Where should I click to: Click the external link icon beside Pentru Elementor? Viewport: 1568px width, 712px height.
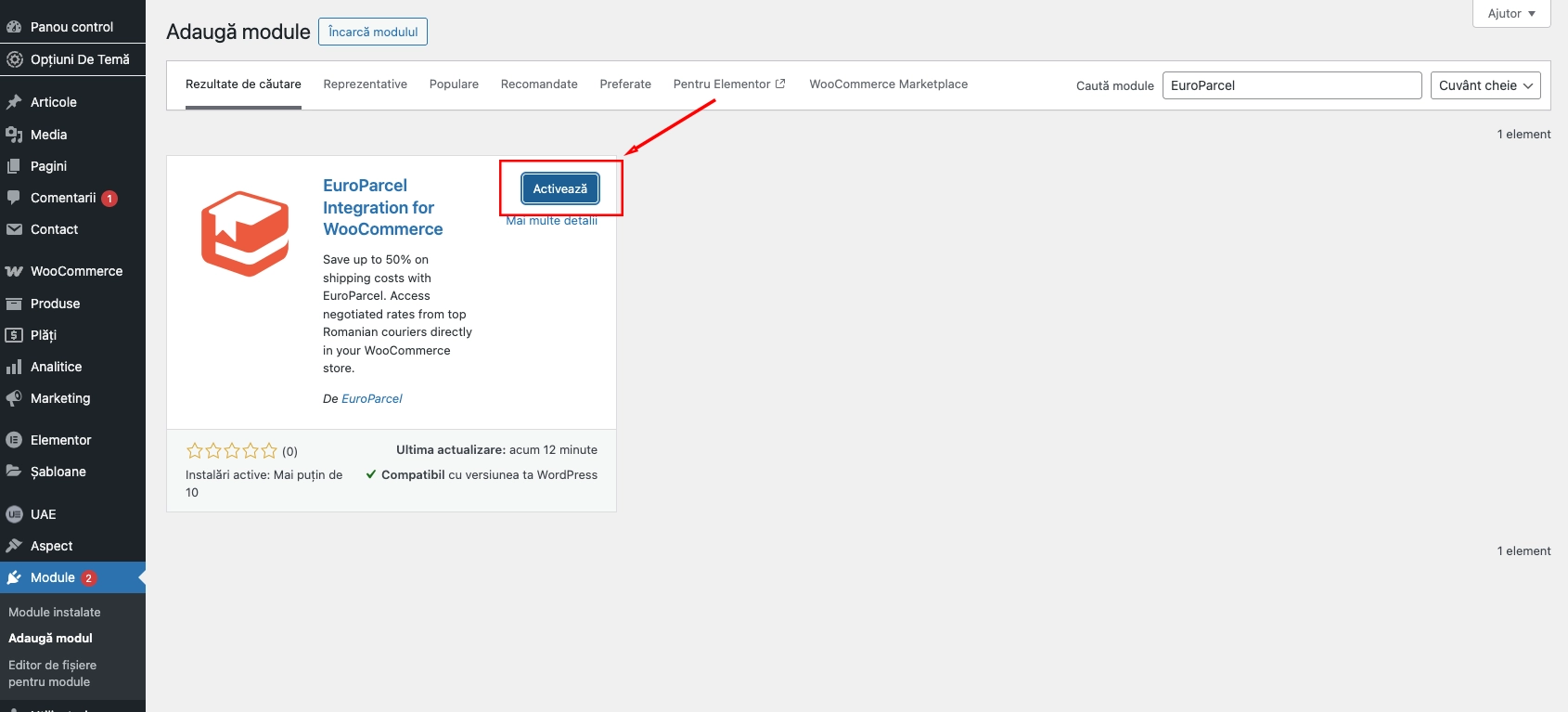(x=780, y=84)
